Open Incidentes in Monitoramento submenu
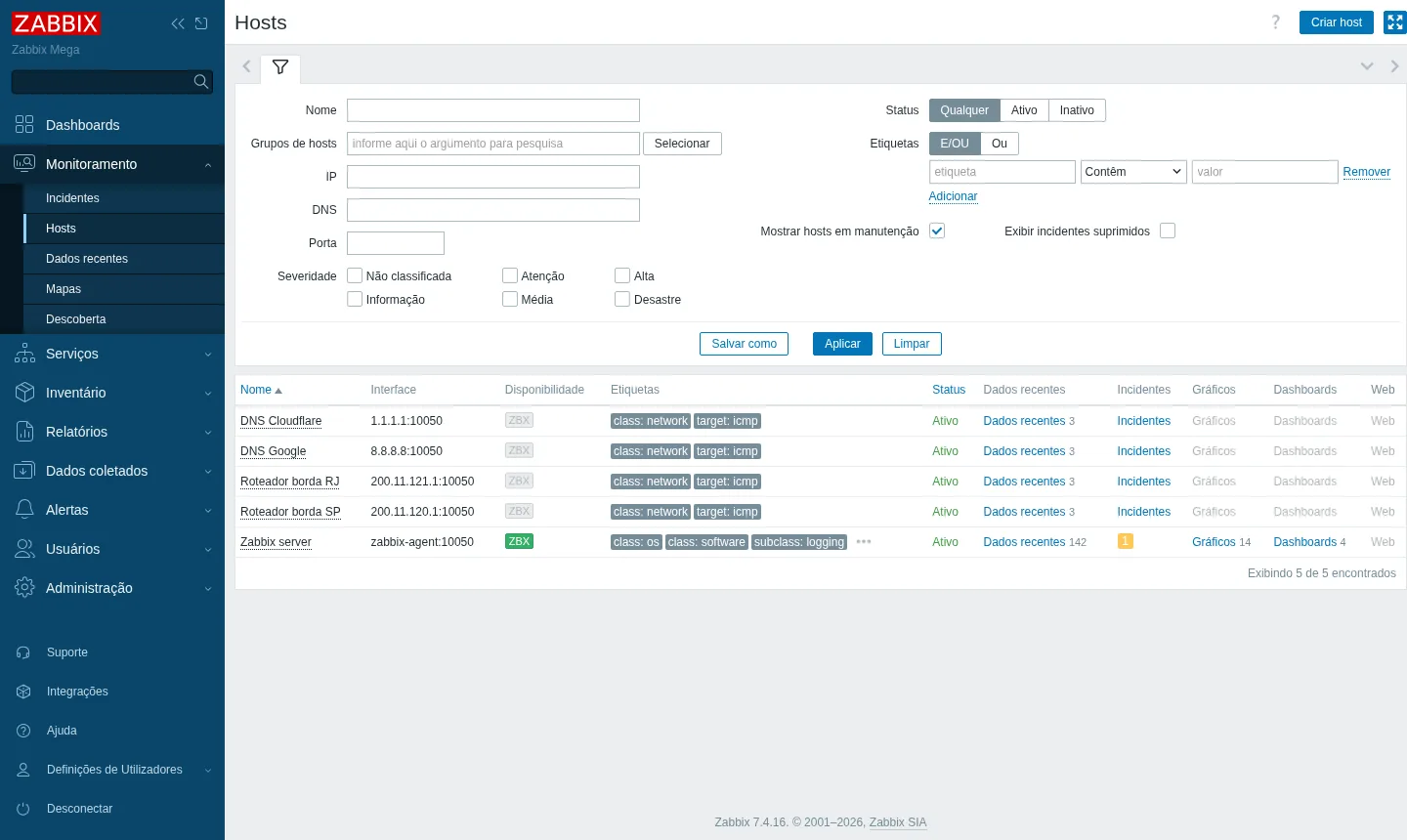1407x840 pixels. (x=72, y=198)
